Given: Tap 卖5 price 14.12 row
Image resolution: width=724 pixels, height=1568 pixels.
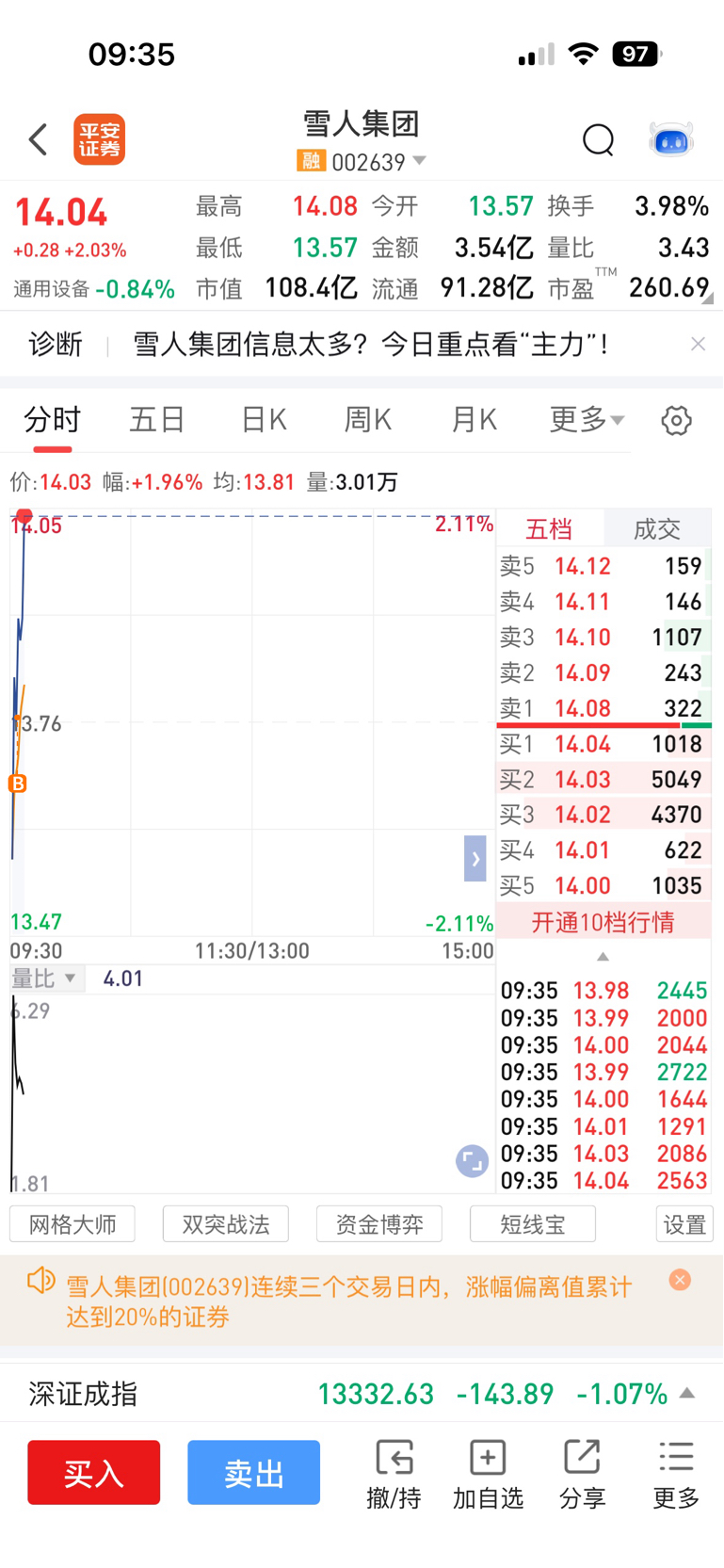Looking at the screenshot, I should (603, 566).
